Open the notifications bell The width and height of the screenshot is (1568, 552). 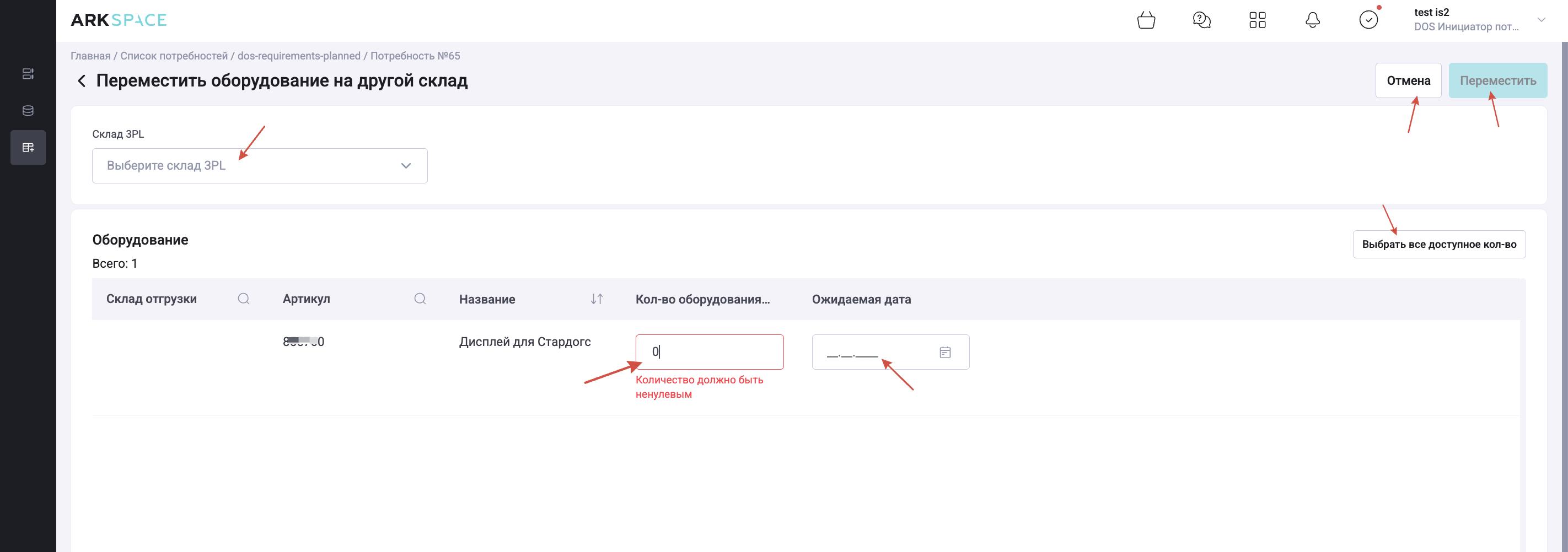[1312, 20]
